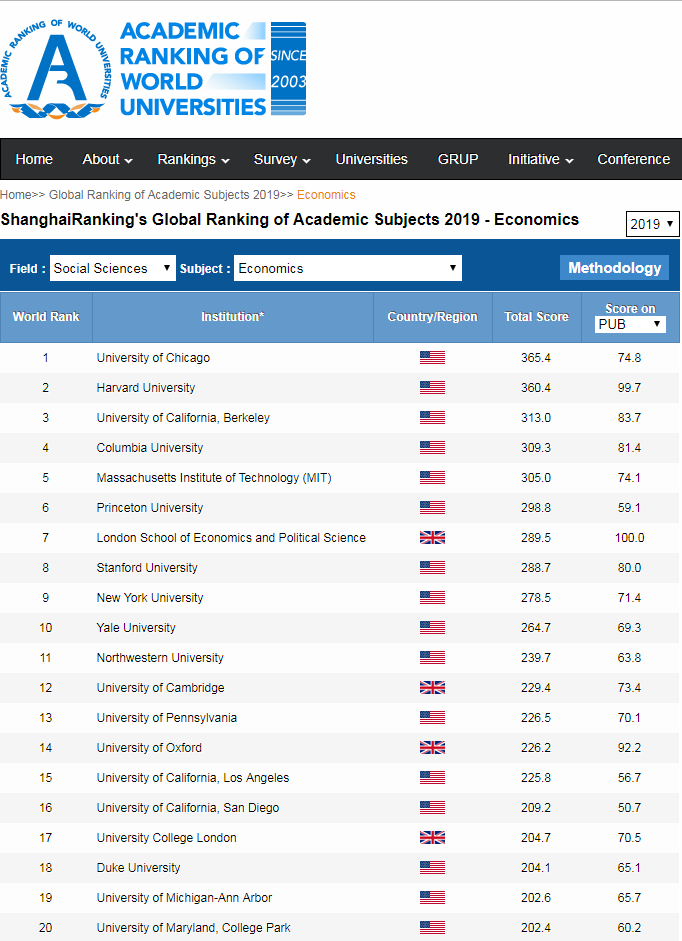Click the US flag in Yale University row

coord(432,628)
